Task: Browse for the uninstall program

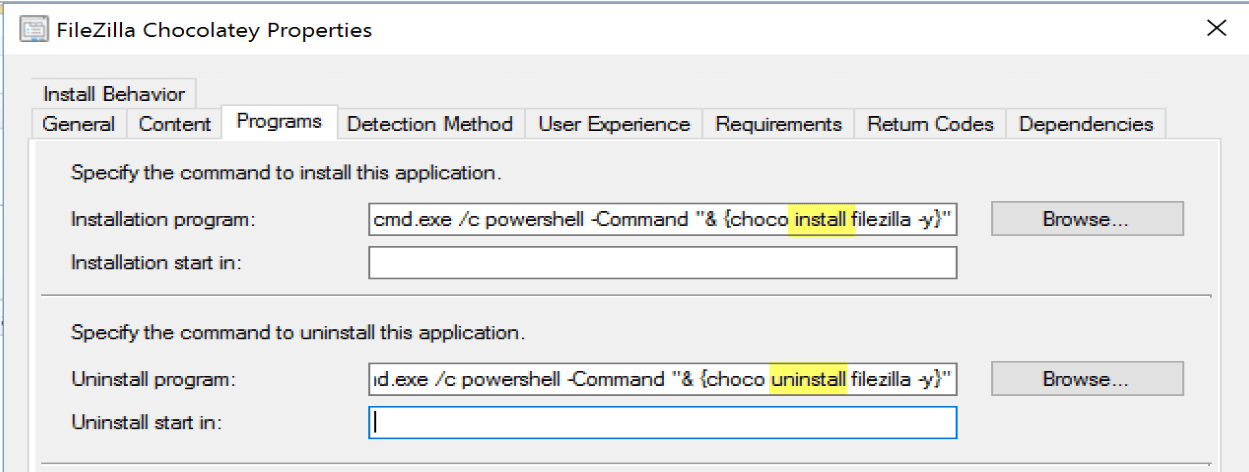Action: (x=1087, y=379)
